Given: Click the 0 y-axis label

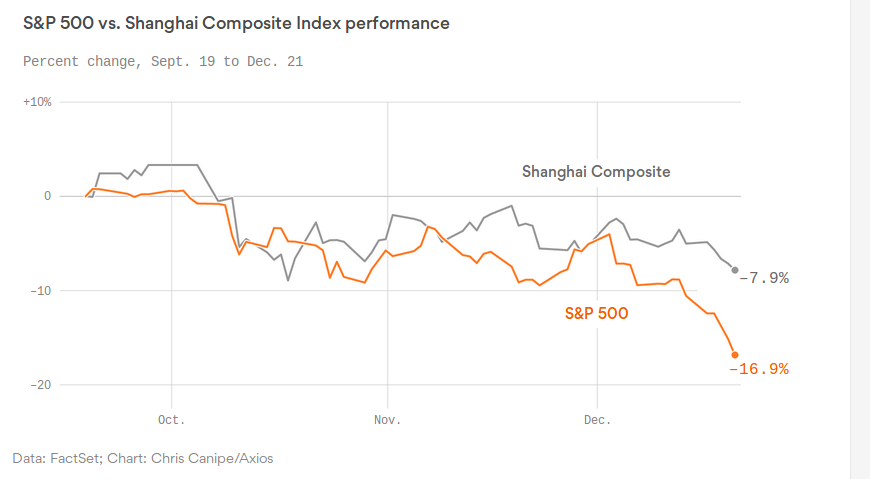Looking at the screenshot, I should pos(46,196).
